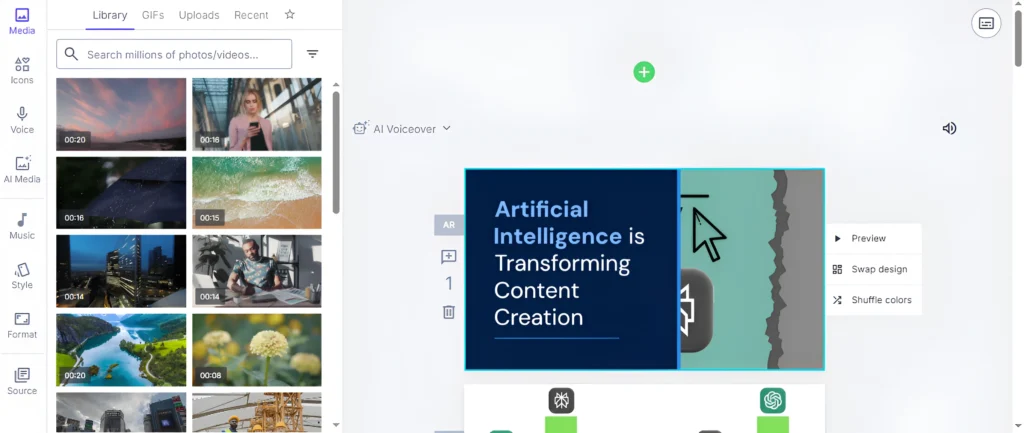Click the media list scroll-down arrow

pyautogui.click(x=336, y=425)
